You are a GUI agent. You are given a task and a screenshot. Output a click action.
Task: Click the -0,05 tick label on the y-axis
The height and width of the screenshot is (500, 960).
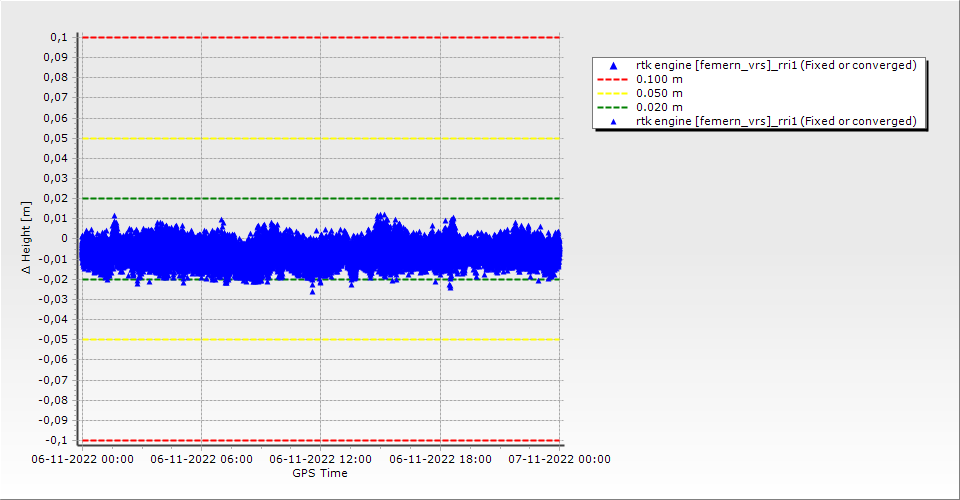click(x=53, y=339)
